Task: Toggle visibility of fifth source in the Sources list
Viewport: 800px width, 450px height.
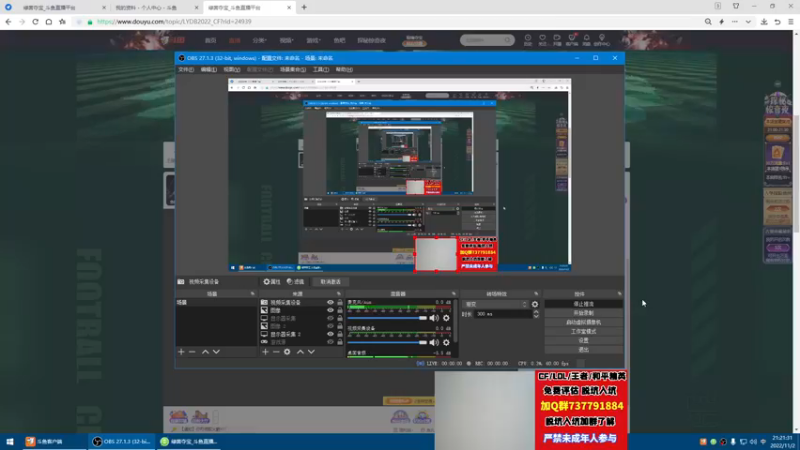Action: 330,334
